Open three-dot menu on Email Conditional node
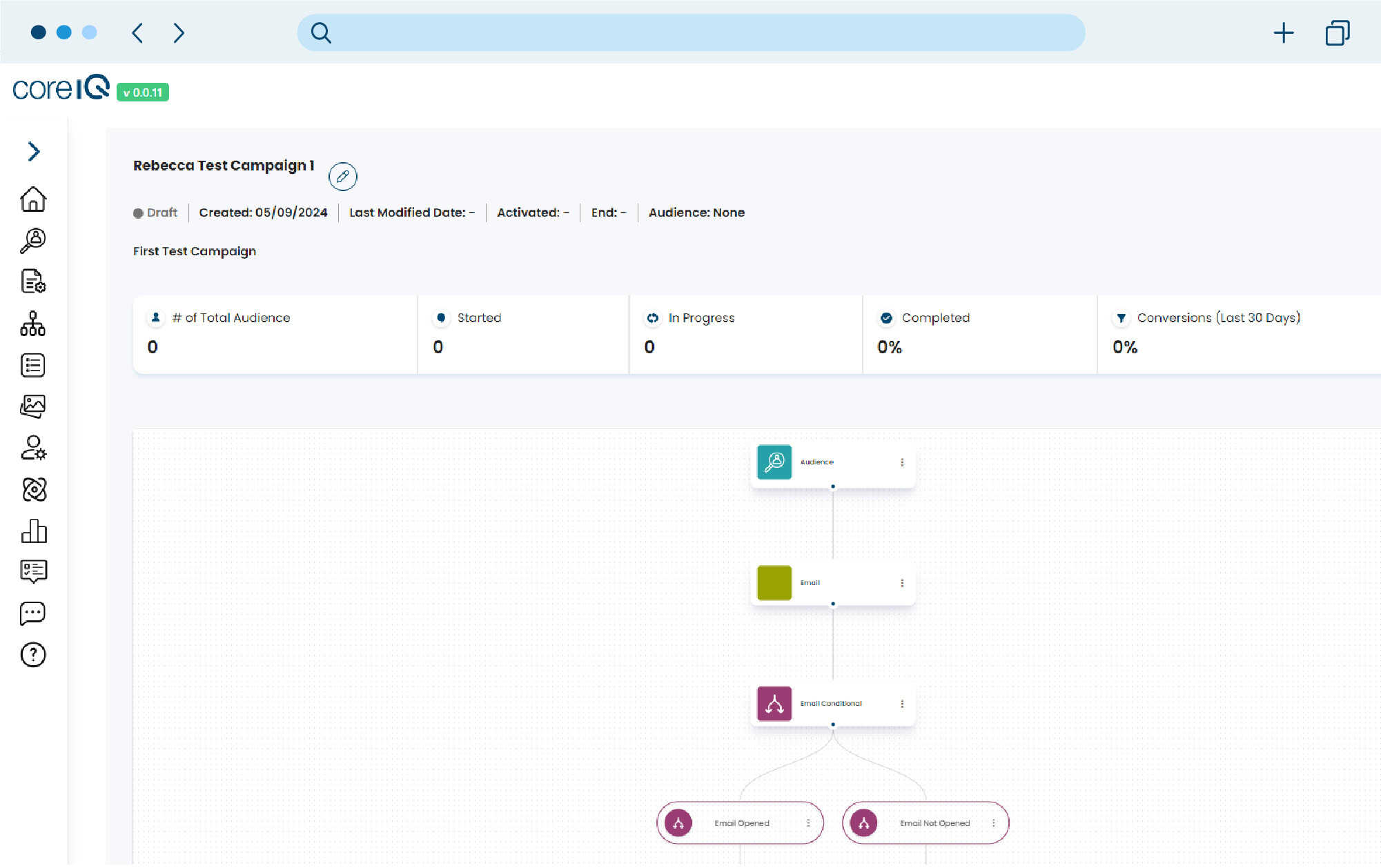Image resolution: width=1381 pixels, height=868 pixels. coord(902,704)
